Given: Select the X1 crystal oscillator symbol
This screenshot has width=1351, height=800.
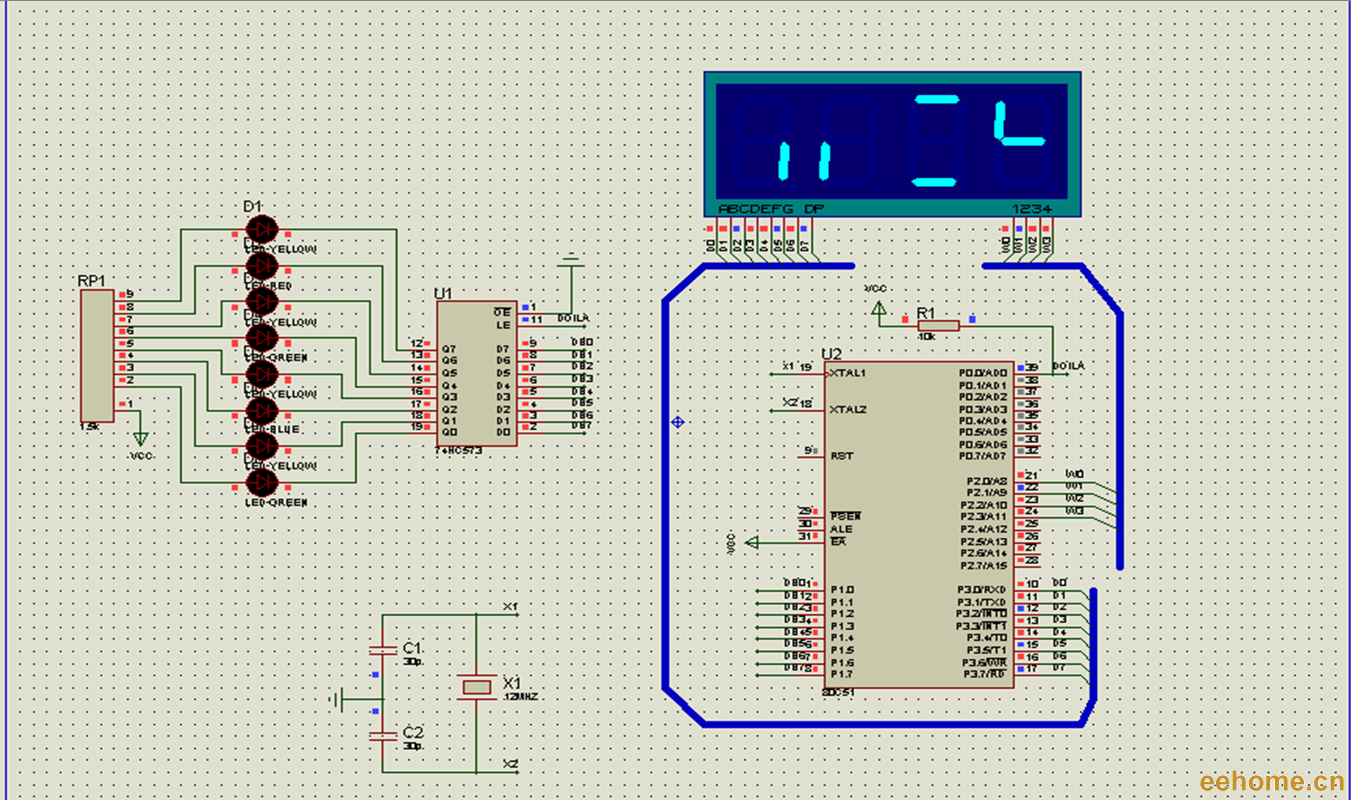Looking at the screenshot, I should pyautogui.click(x=476, y=686).
